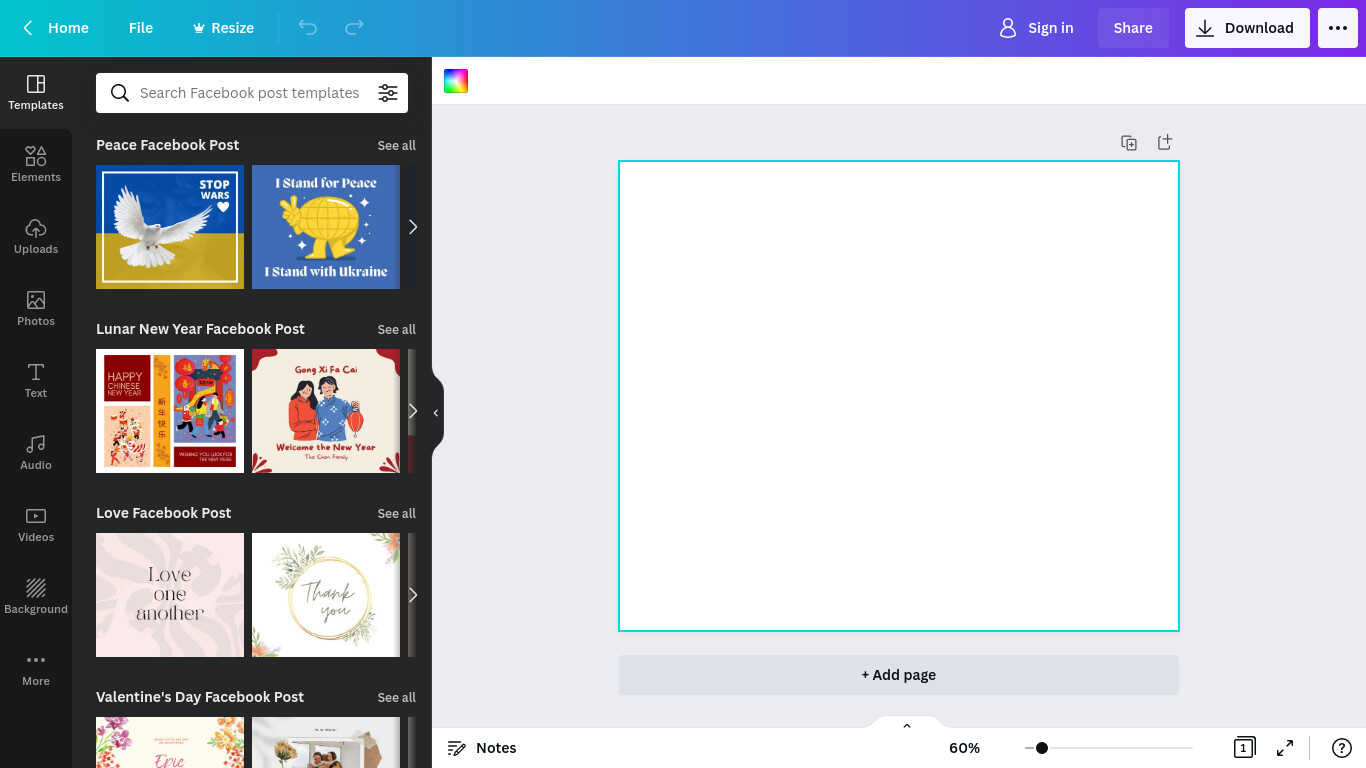Click the blank canvas page
This screenshot has height=768, width=1366.
(x=899, y=396)
